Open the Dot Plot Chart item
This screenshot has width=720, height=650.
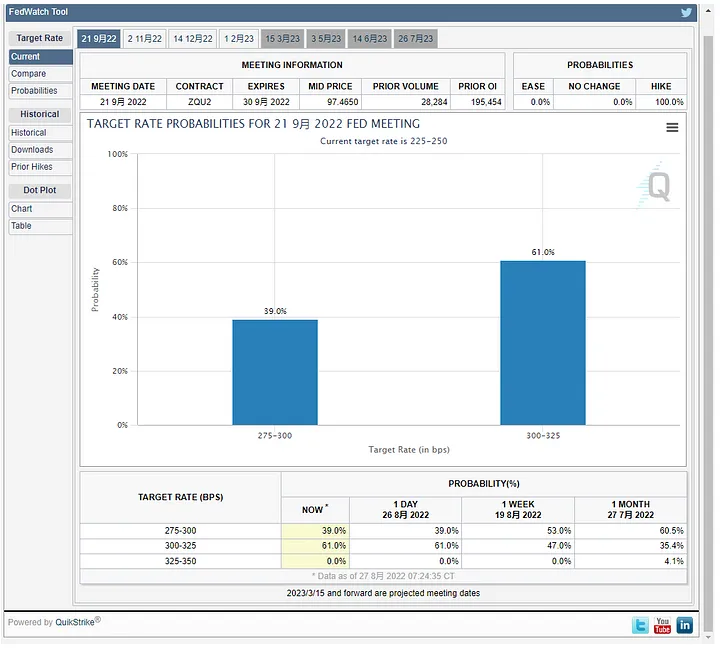tap(22, 209)
